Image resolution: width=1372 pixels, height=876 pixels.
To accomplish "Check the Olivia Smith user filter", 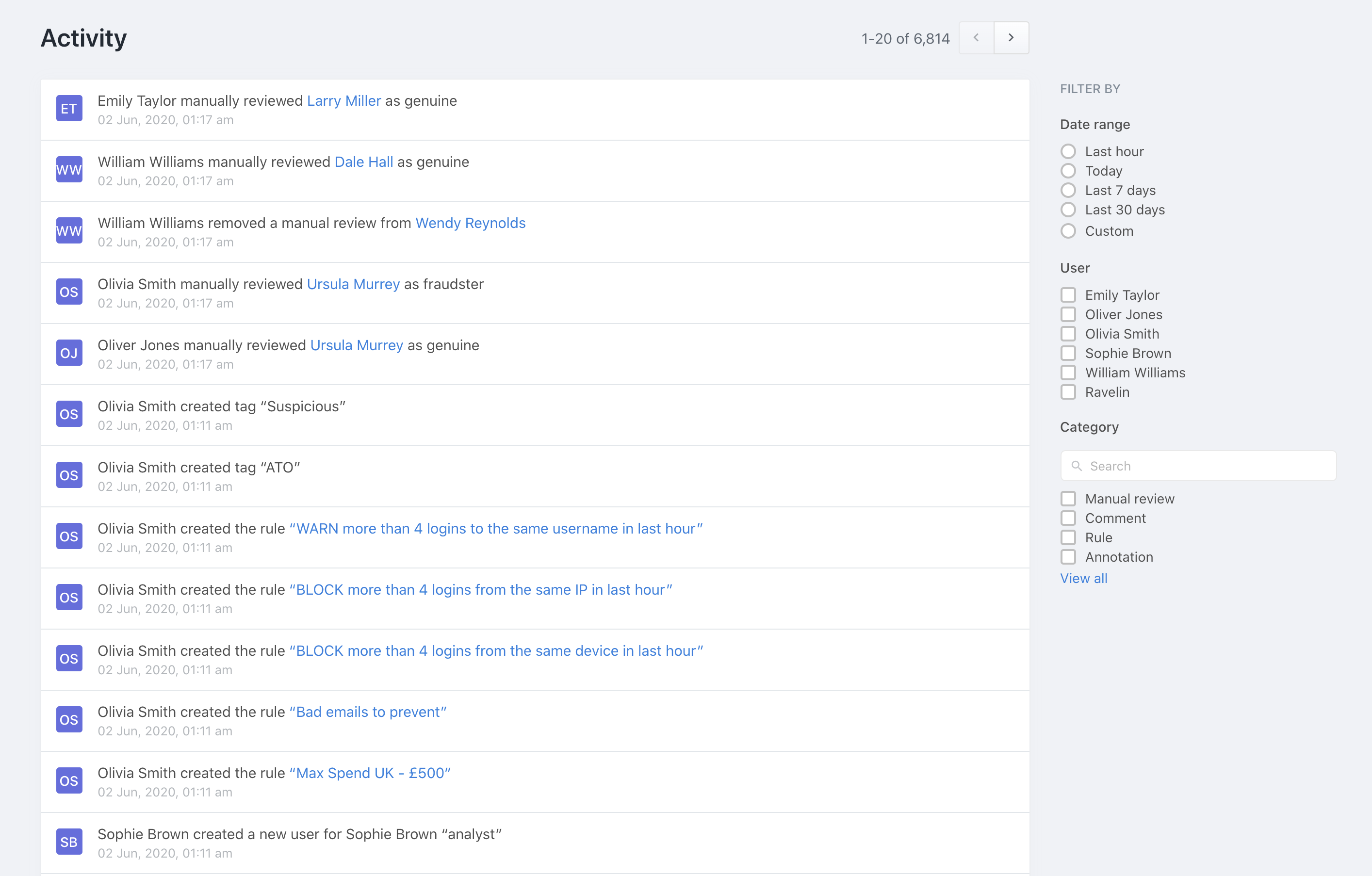I will [1068, 334].
